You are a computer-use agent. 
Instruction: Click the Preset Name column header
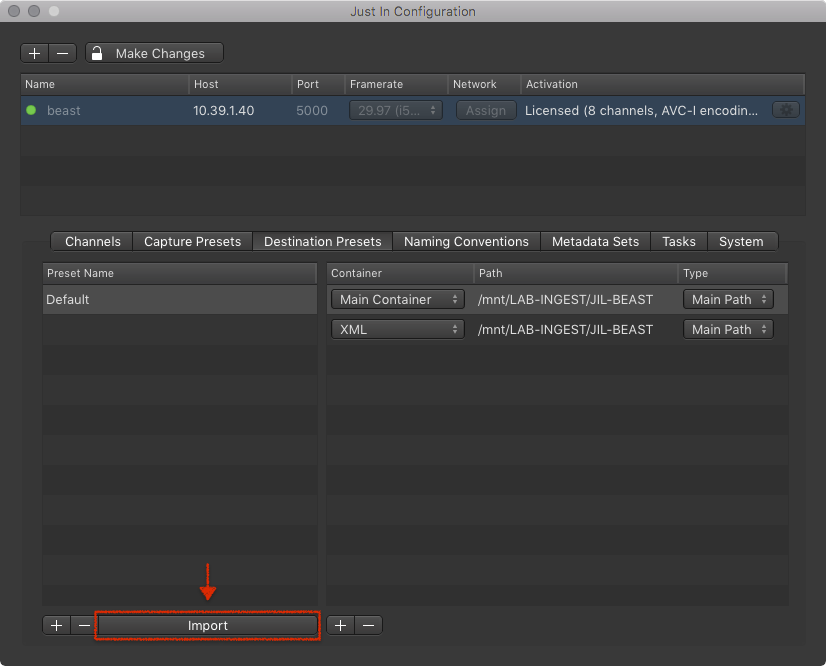tap(179, 273)
